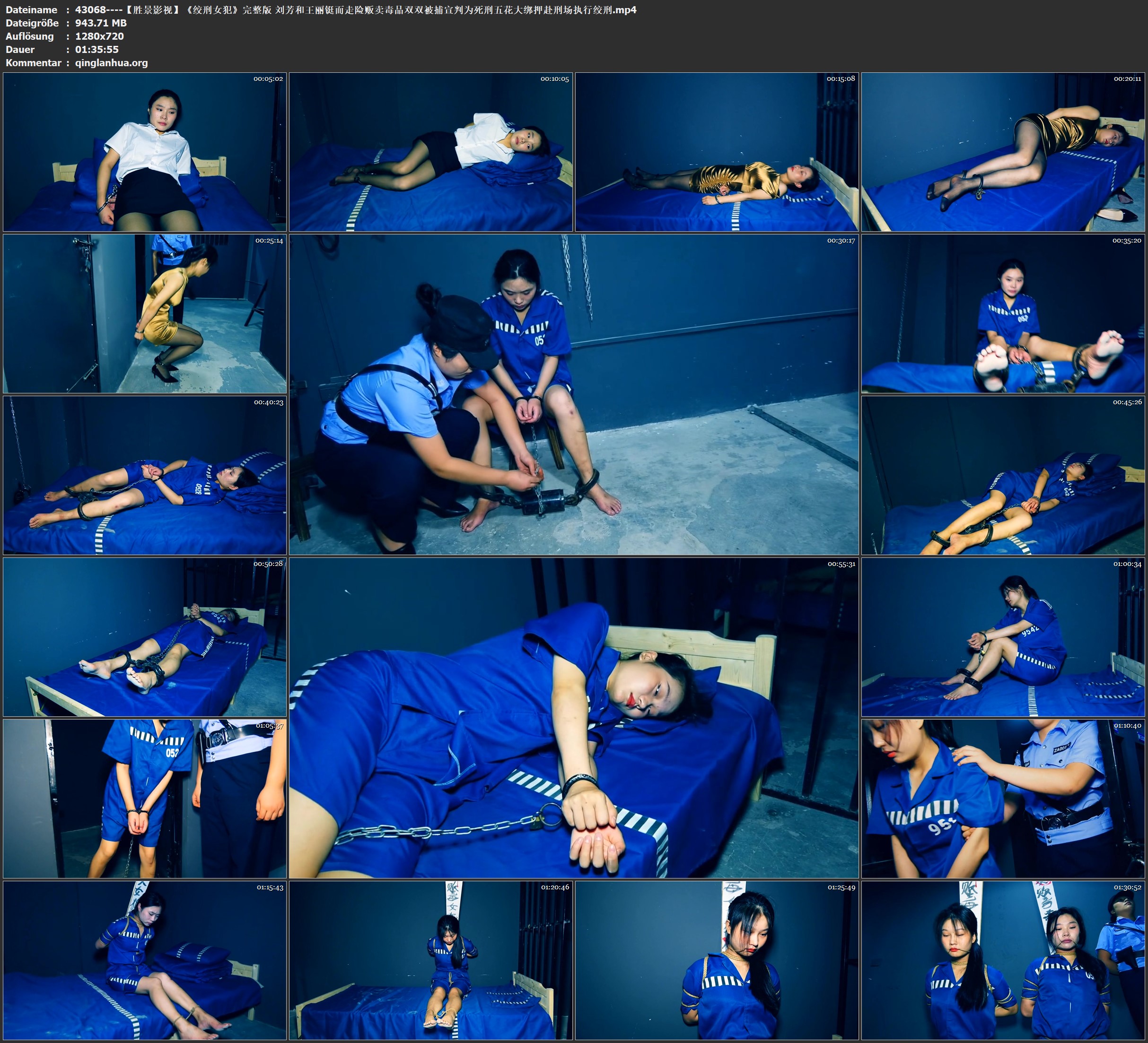Open the frame labeled 00:40:23
The height and width of the screenshot is (1043, 1148).
click(145, 475)
